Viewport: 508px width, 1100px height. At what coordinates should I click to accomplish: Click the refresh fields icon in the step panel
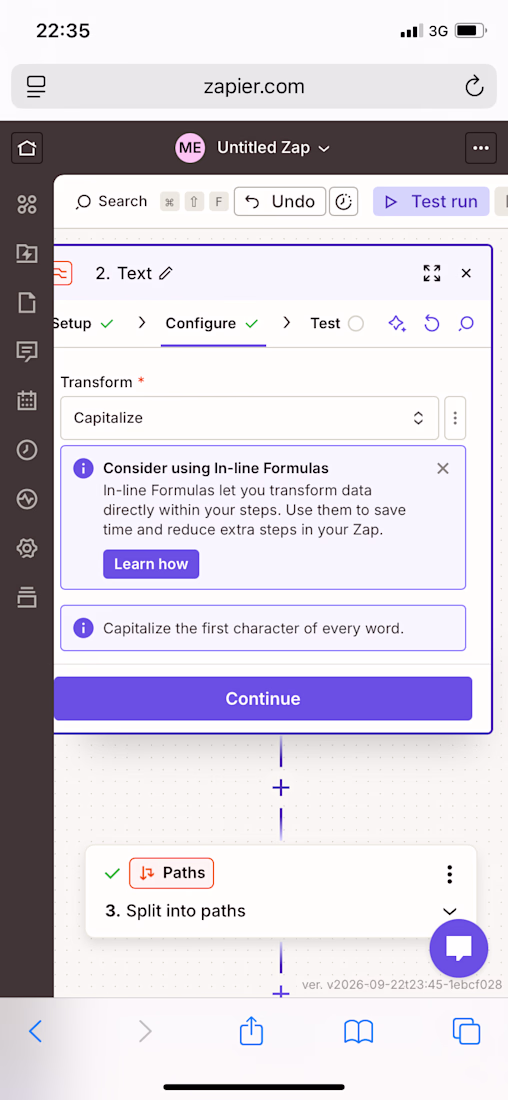pos(432,323)
